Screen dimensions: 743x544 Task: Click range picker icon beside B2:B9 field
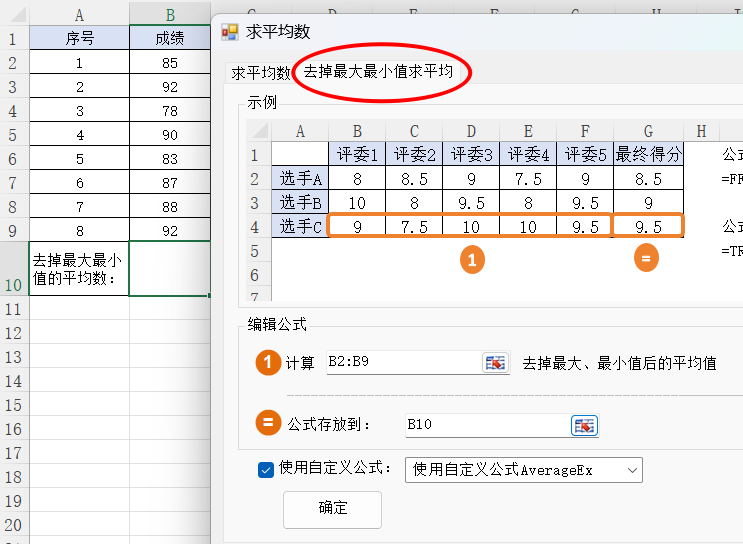pos(495,363)
